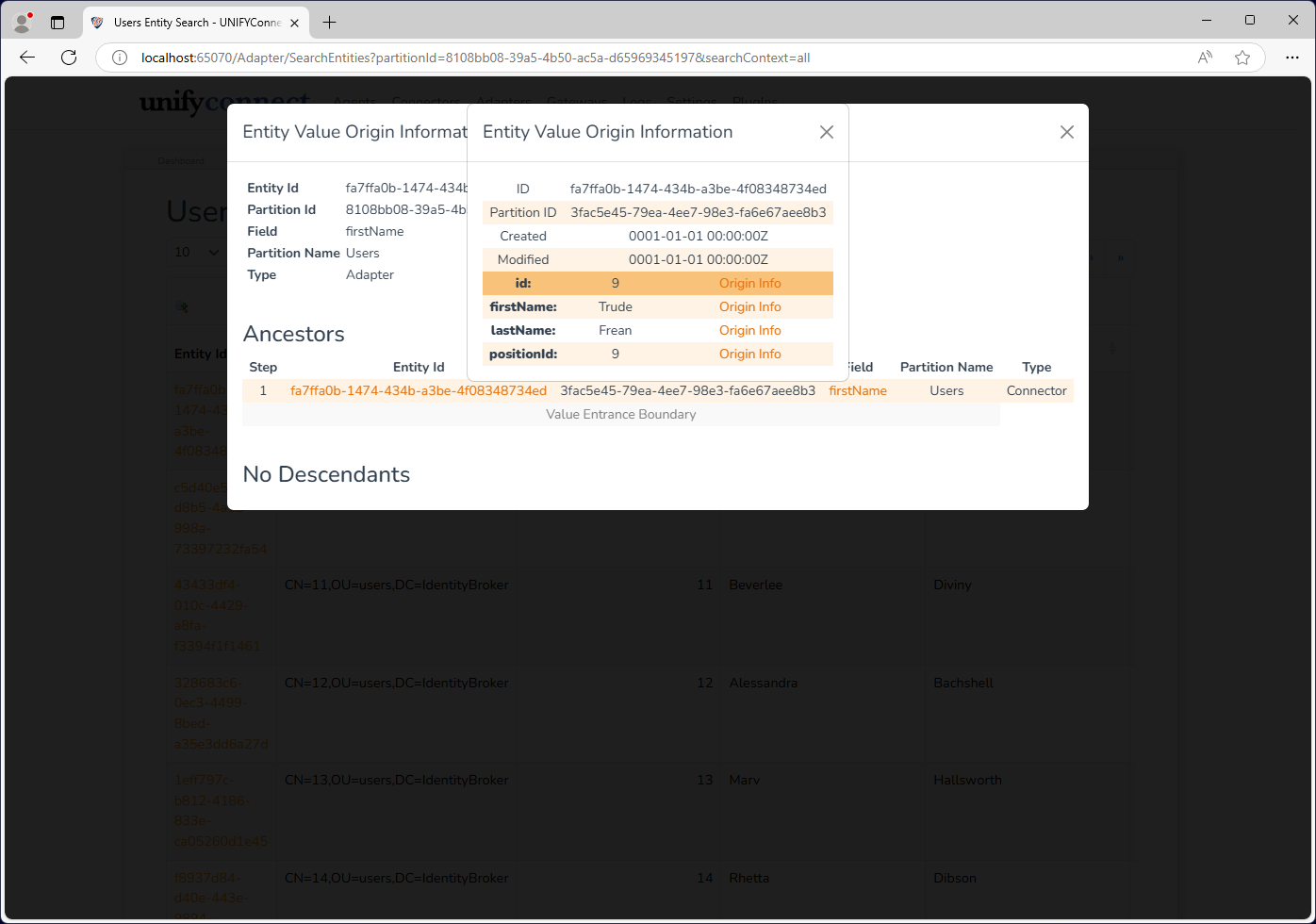
Task: Click the Value Entrance Boundary row
Action: click(621, 414)
